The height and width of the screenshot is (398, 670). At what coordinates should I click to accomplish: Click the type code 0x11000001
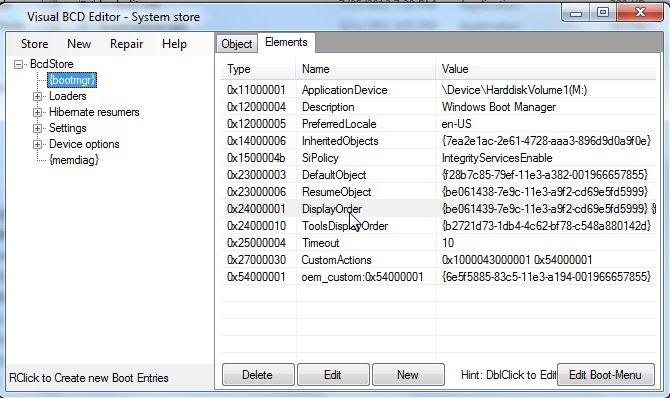(256, 90)
